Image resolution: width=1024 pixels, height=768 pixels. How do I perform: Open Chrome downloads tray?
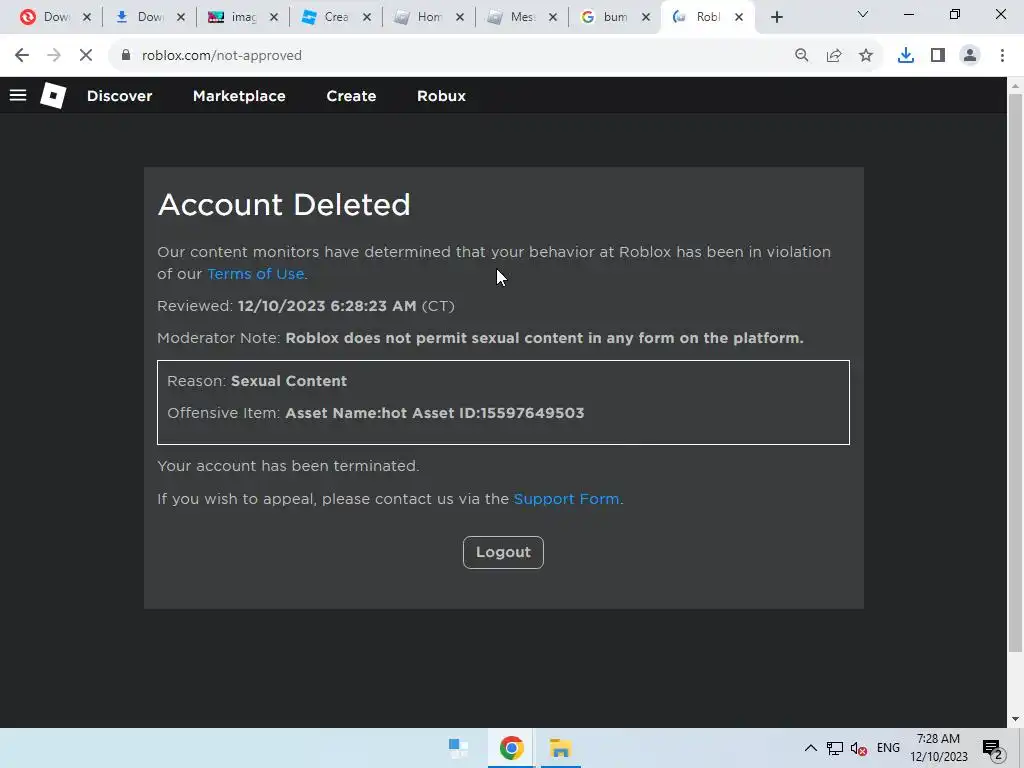point(905,56)
